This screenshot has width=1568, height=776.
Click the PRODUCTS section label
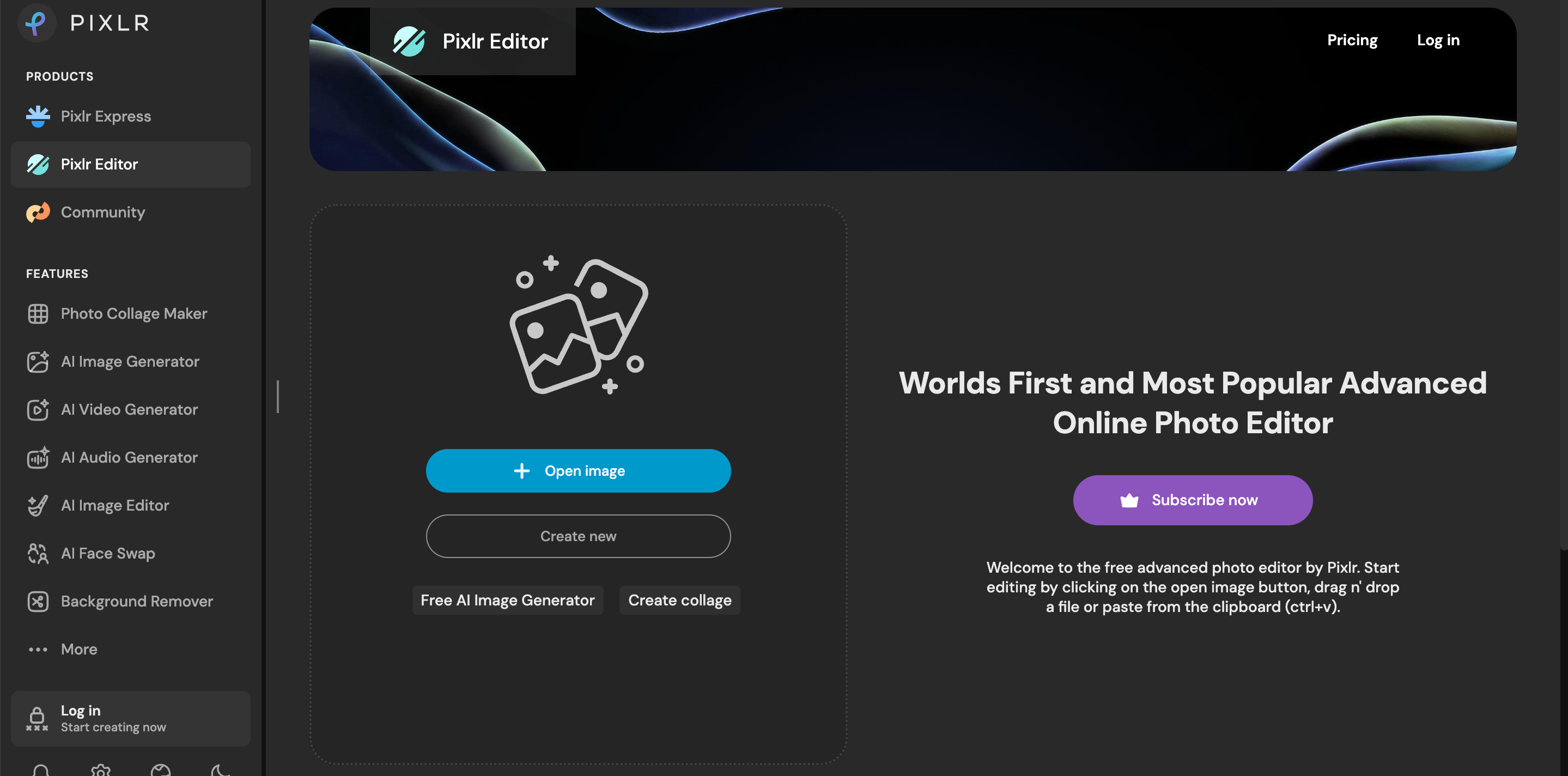(59, 77)
